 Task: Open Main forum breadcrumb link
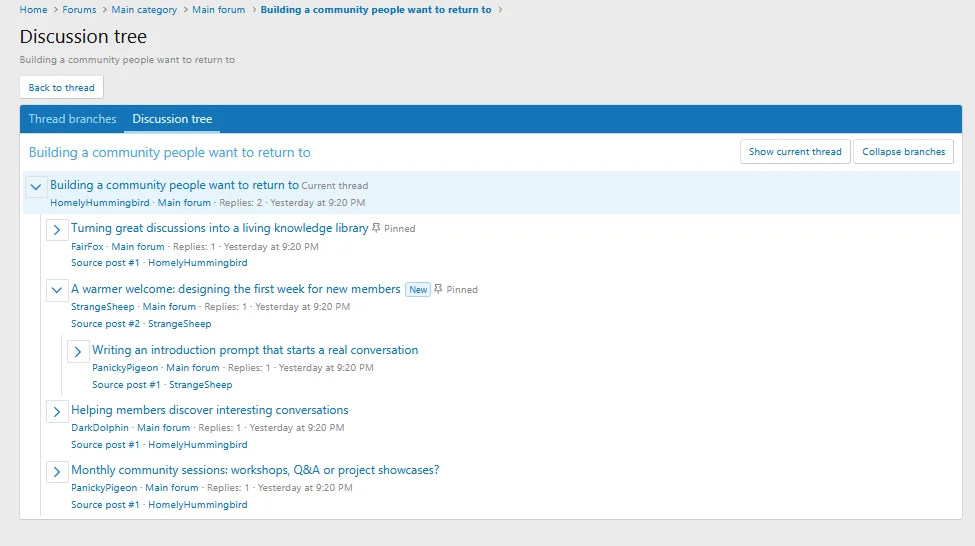[x=218, y=10]
